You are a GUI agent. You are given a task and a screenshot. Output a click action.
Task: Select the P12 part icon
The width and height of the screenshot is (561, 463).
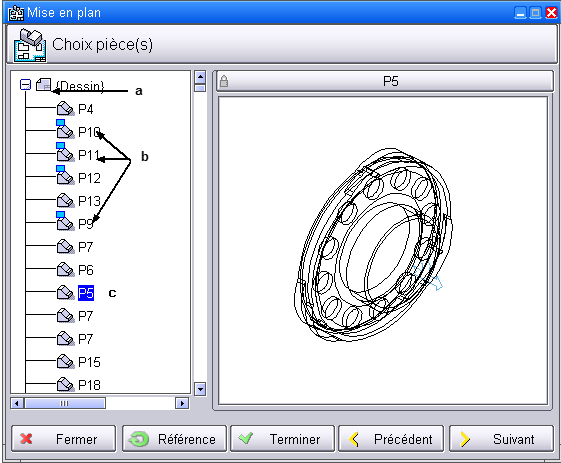(x=65, y=175)
